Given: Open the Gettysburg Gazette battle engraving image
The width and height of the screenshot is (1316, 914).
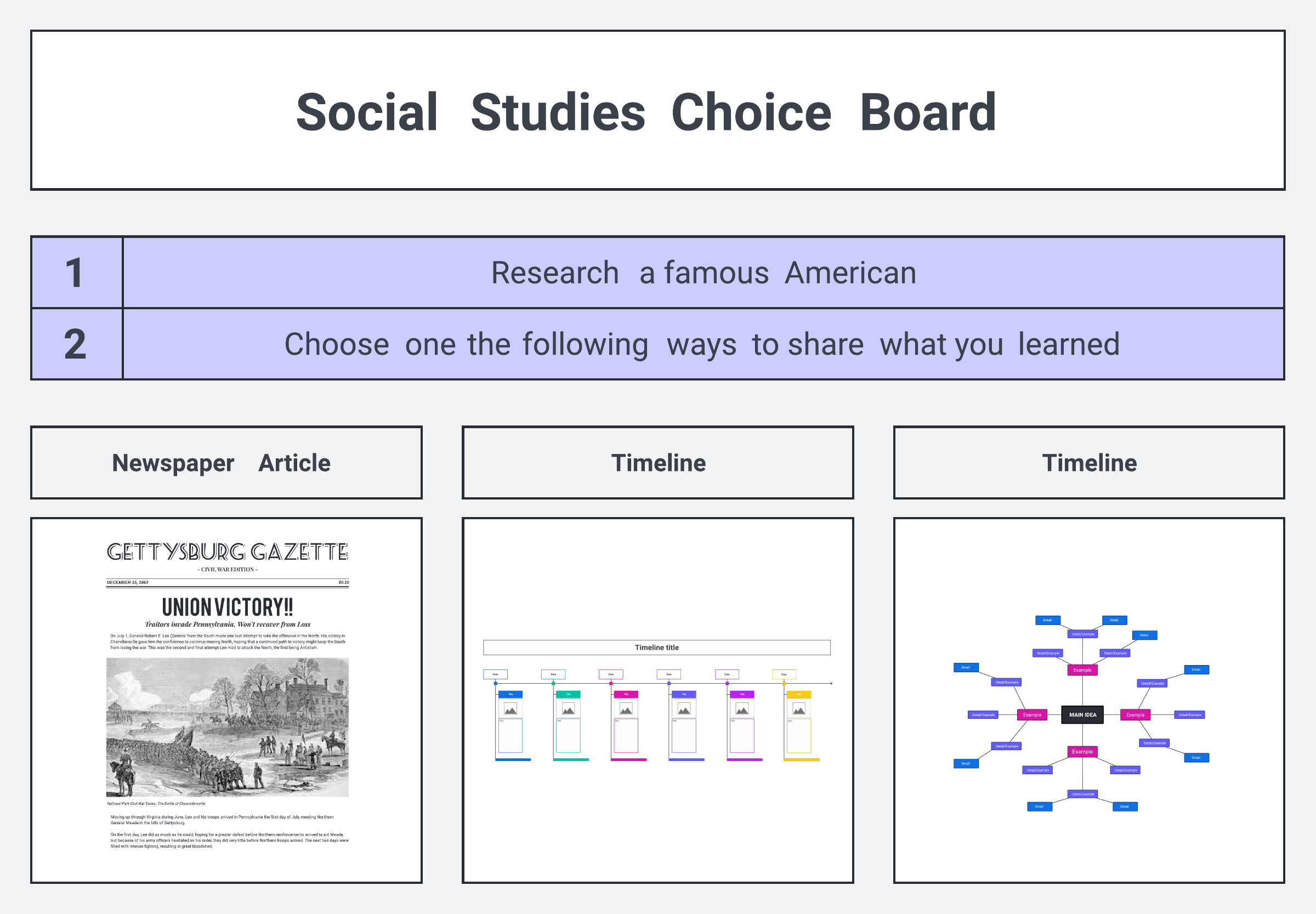Looking at the screenshot, I should 228,726.
